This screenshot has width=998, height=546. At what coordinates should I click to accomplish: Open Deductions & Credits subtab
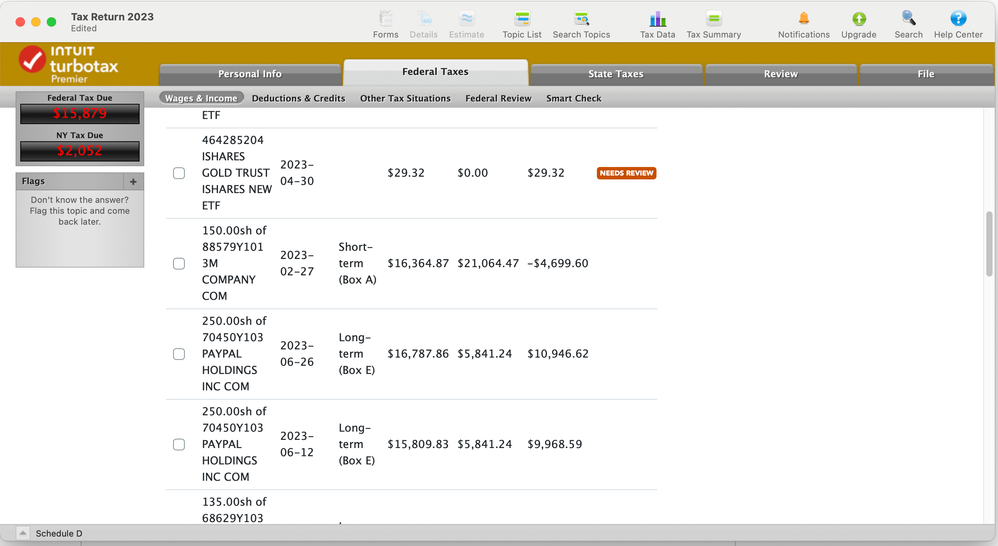pyautogui.click(x=299, y=98)
